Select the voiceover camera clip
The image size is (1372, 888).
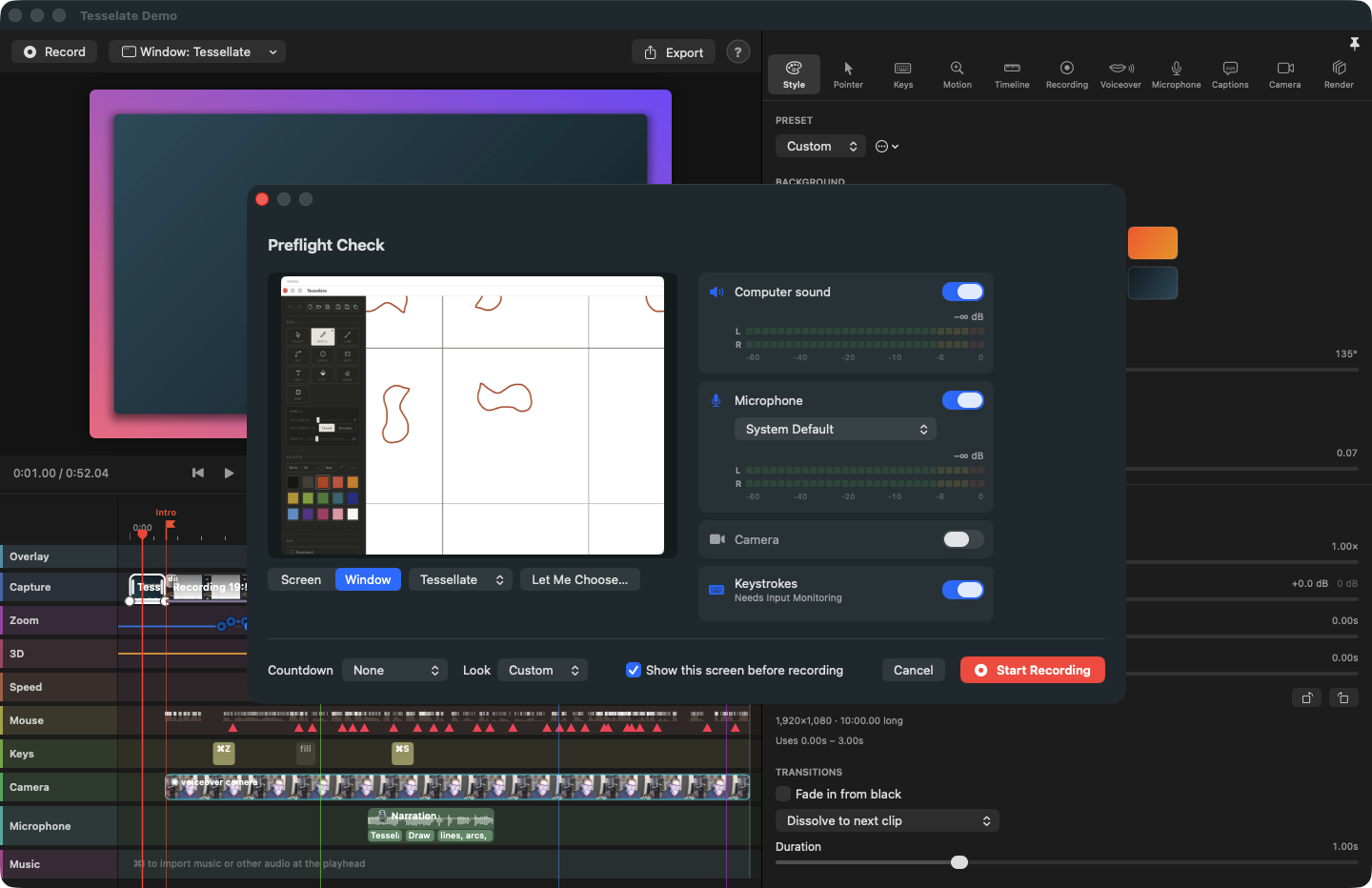[x=457, y=787]
